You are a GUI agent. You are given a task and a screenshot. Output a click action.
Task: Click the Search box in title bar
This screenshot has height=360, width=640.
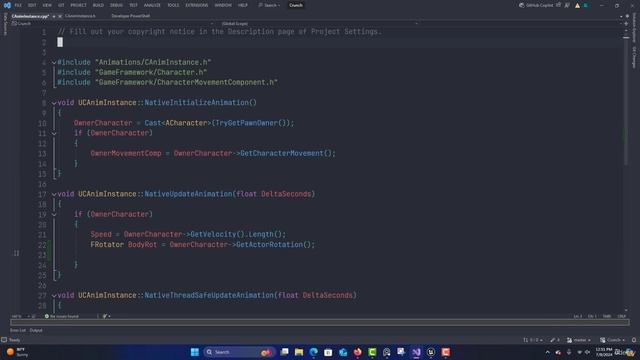[x=269, y=5]
